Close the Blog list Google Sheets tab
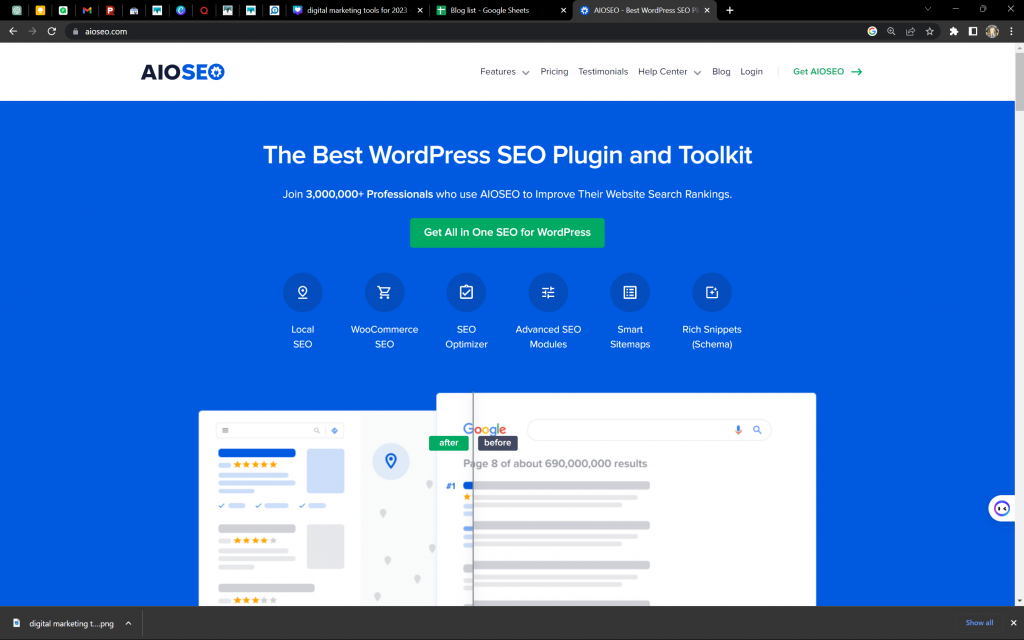Image resolution: width=1024 pixels, height=640 pixels. (563, 10)
